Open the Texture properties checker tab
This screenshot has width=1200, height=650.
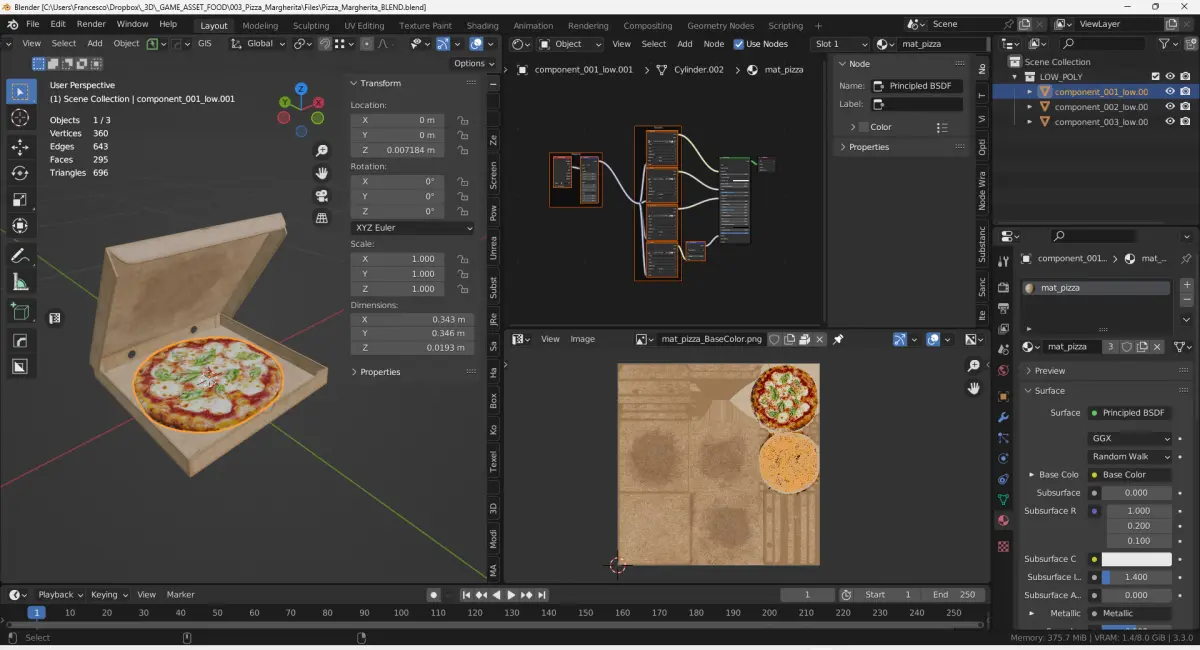[x=1003, y=547]
